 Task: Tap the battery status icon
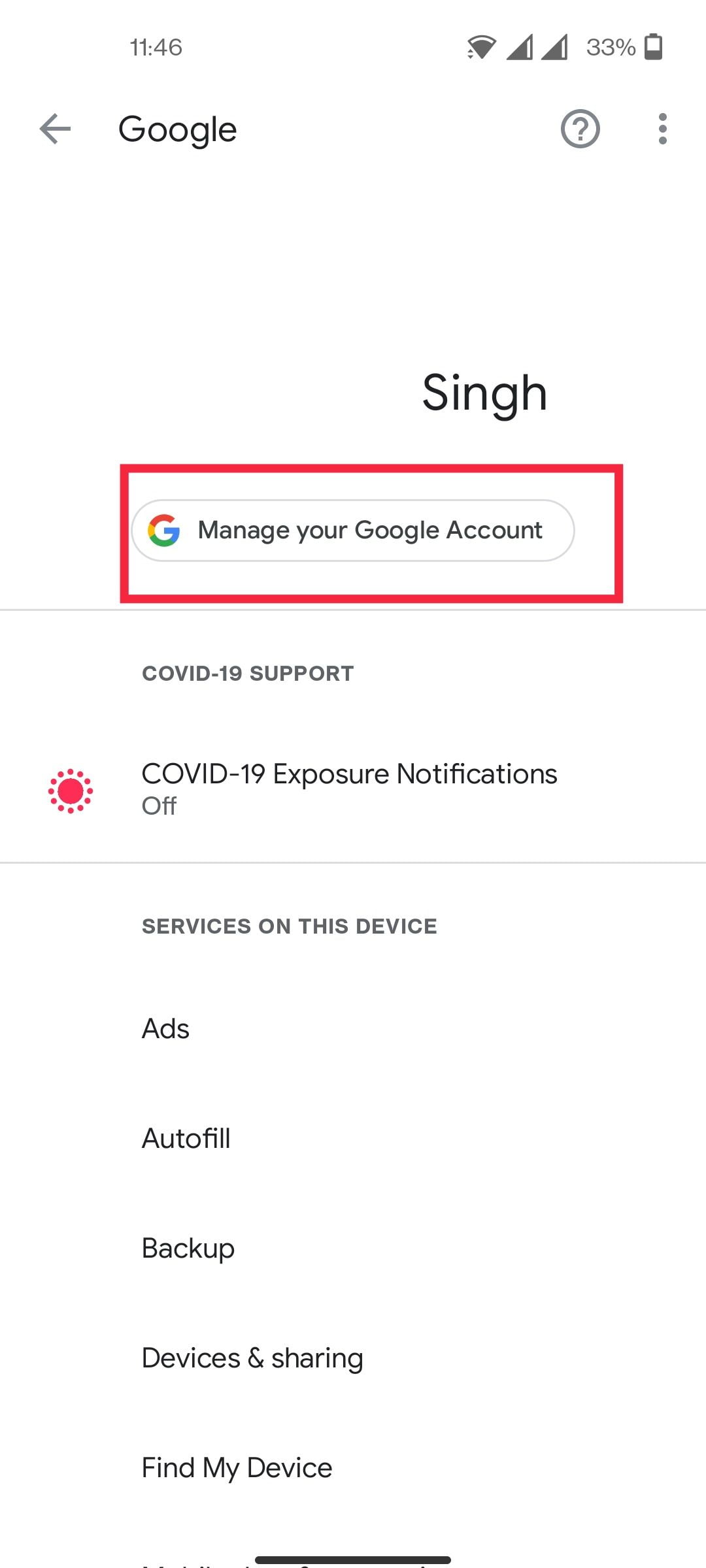click(x=653, y=47)
